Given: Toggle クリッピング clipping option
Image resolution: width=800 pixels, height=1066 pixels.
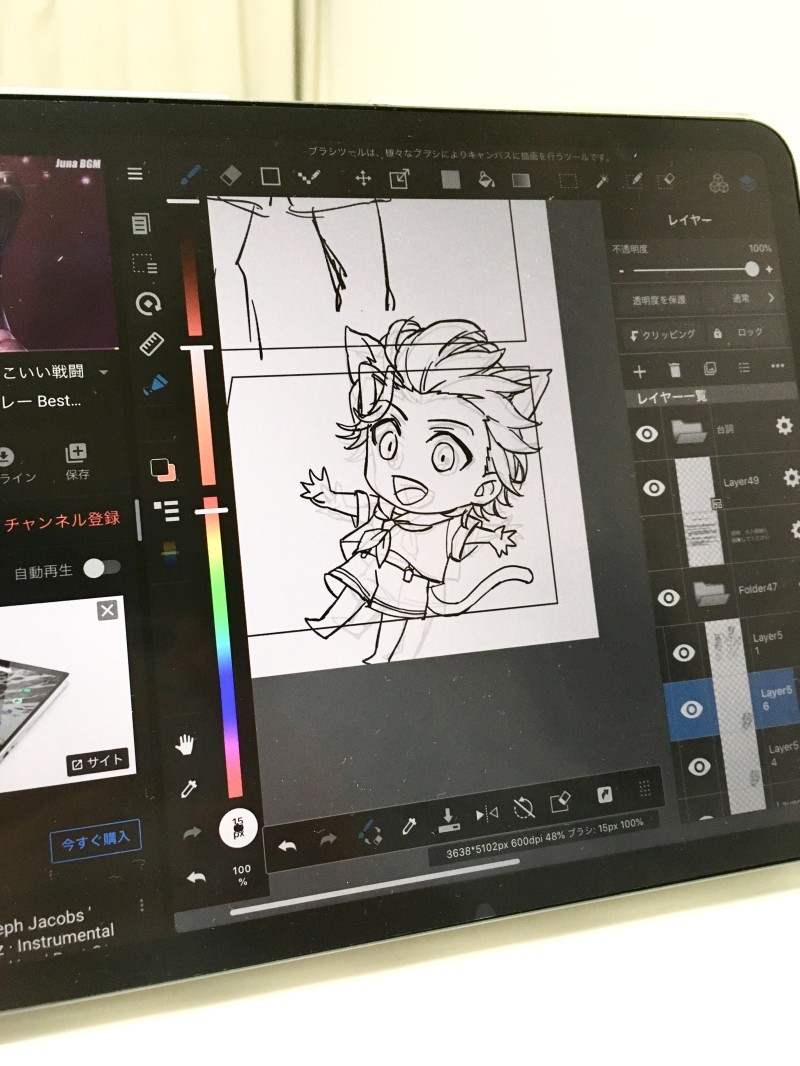Looking at the screenshot, I should point(663,334).
